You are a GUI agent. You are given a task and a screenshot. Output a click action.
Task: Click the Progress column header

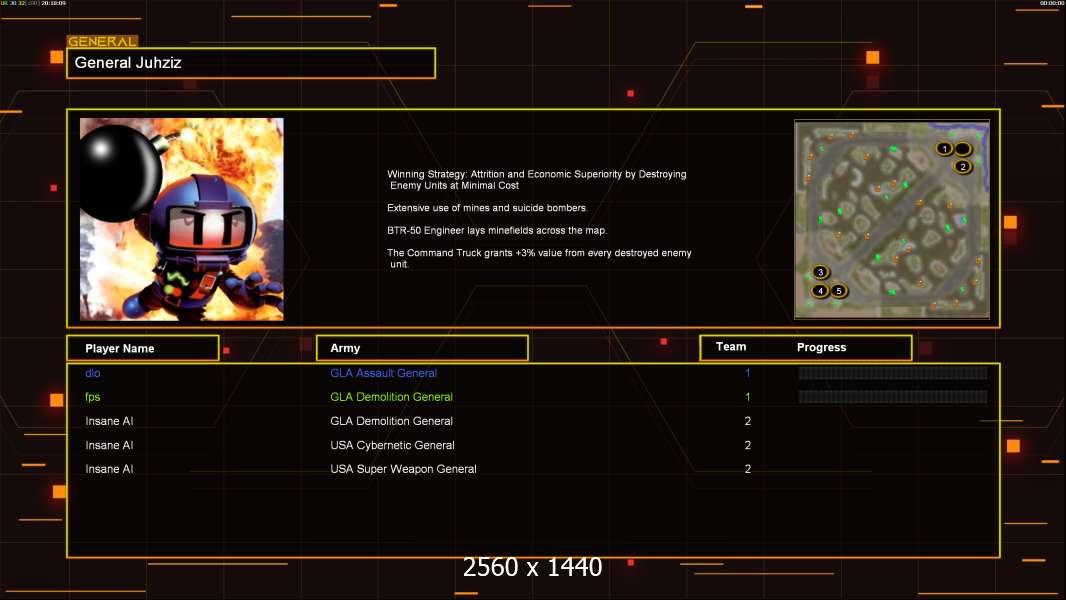821,347
